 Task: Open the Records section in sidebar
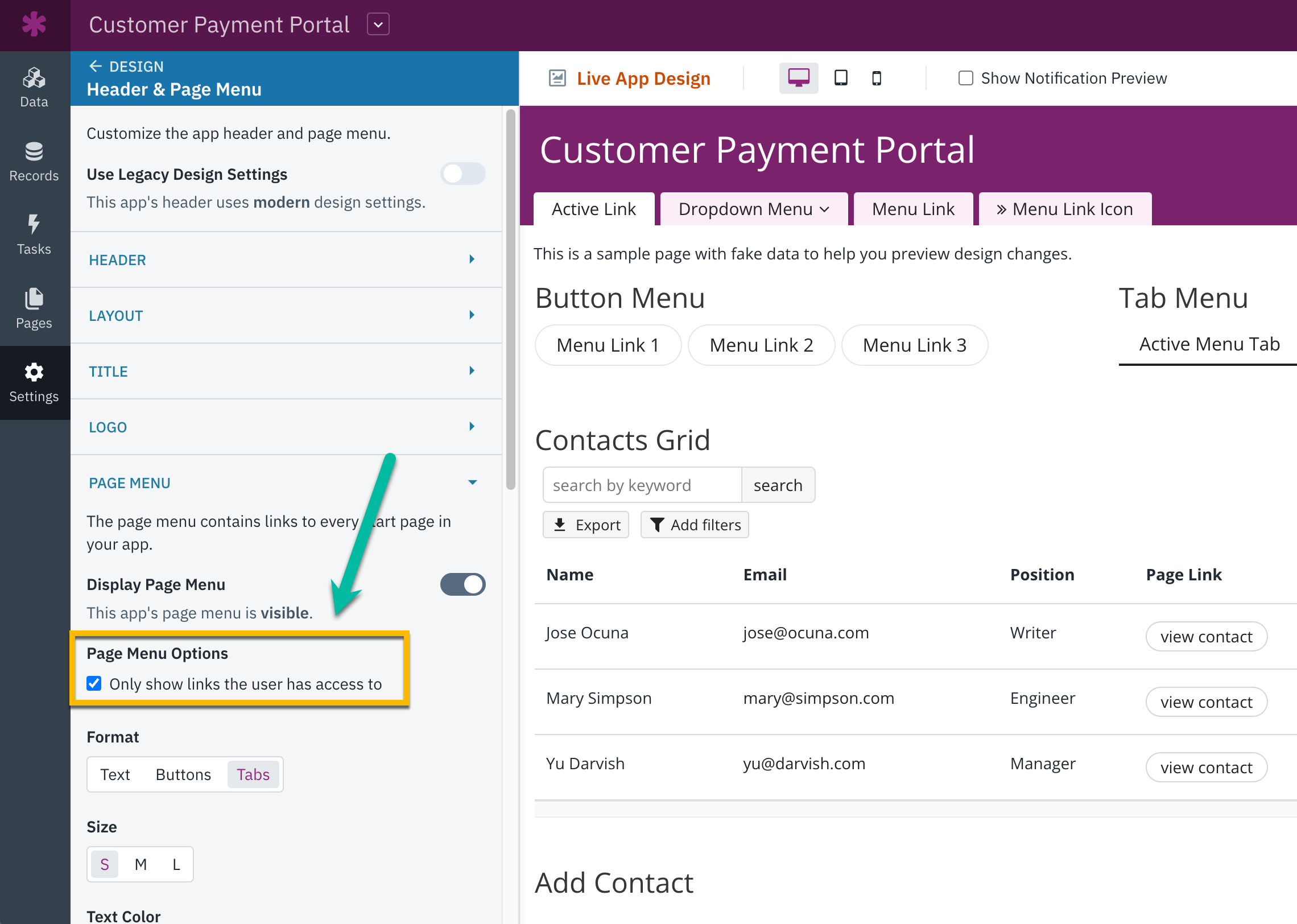click(x=34, y=162)
